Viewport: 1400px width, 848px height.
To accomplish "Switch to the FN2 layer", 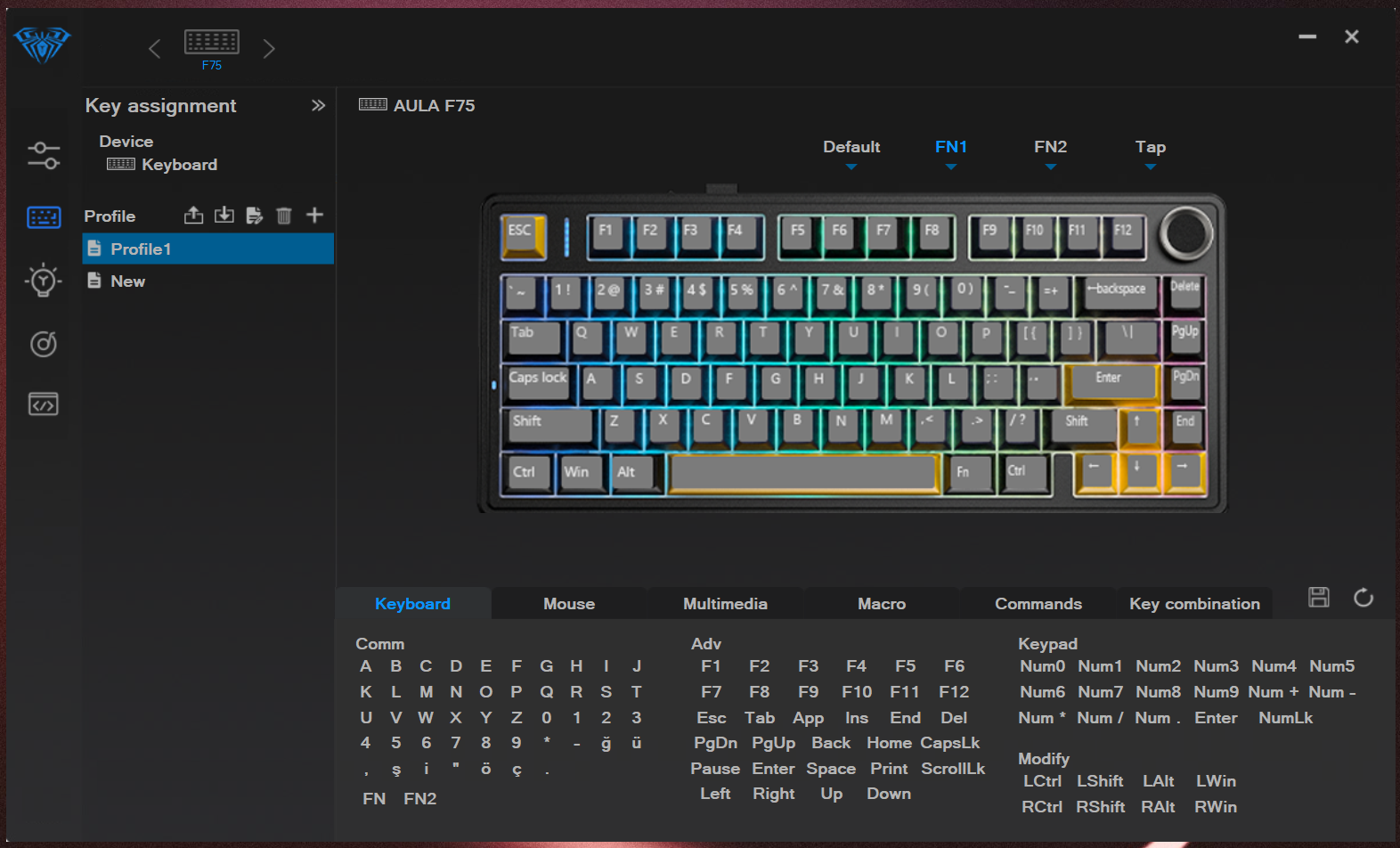I will pos(1051,147).
